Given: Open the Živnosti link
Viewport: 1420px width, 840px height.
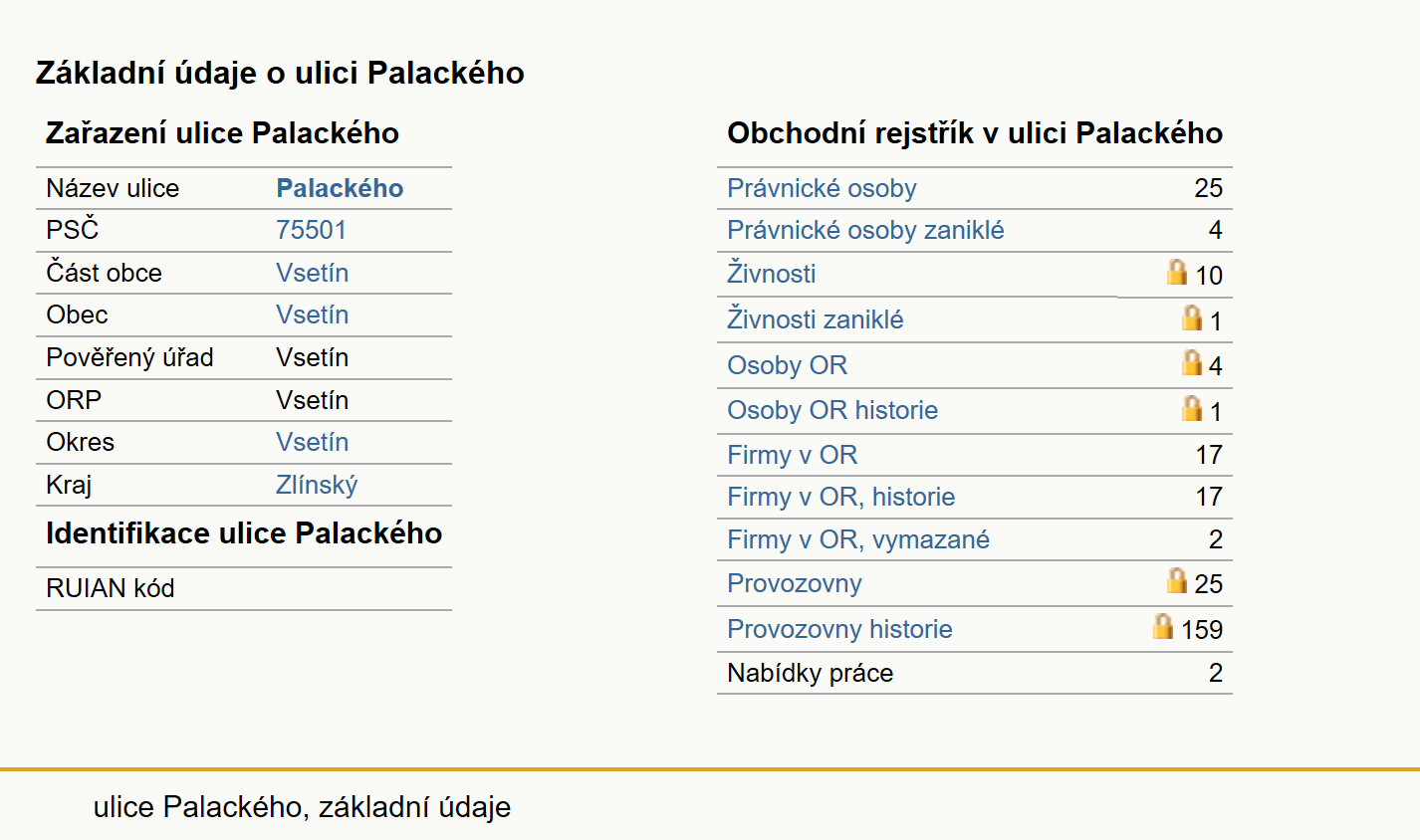Looking at the screenshot, I should pos(771,274).
